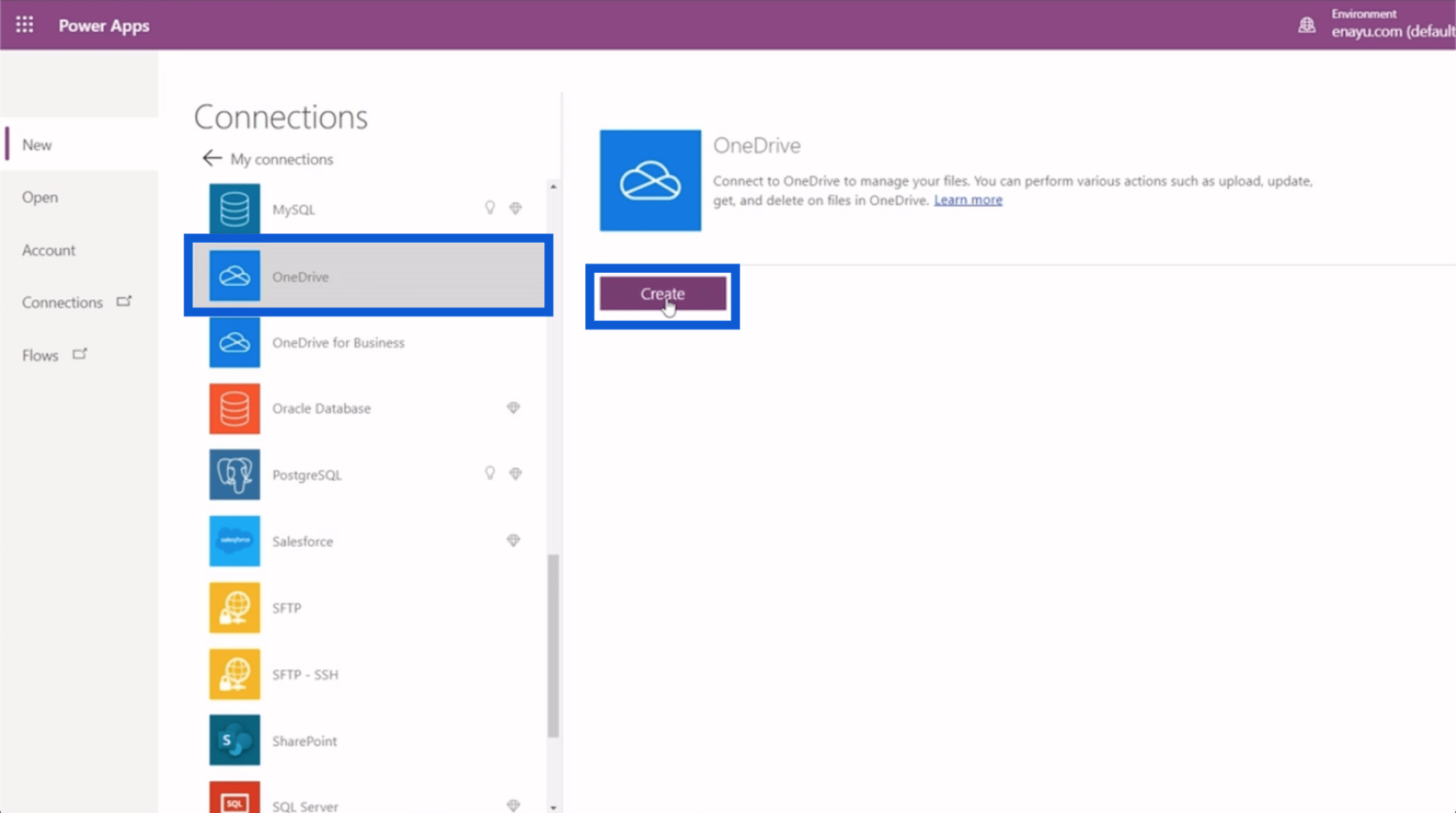
Task: Click PostgreSQL lightbulb preview icon
Action: [x=490, y=473]
